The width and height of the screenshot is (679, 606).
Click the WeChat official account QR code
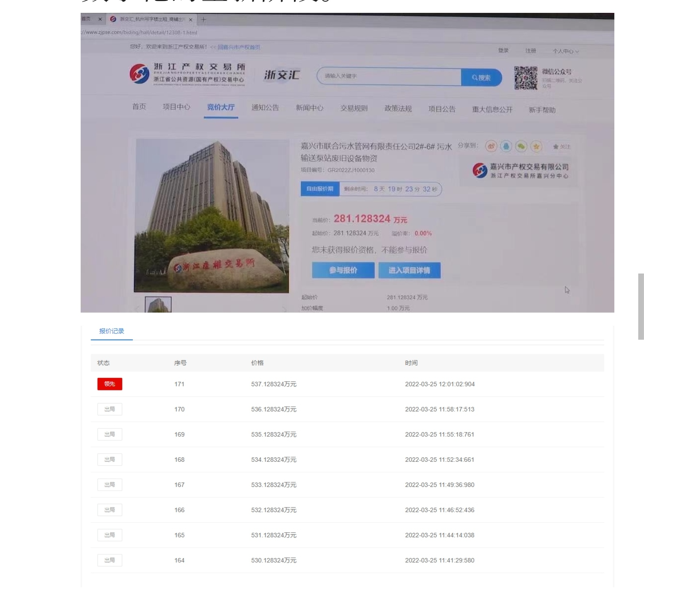click(526, 78)
